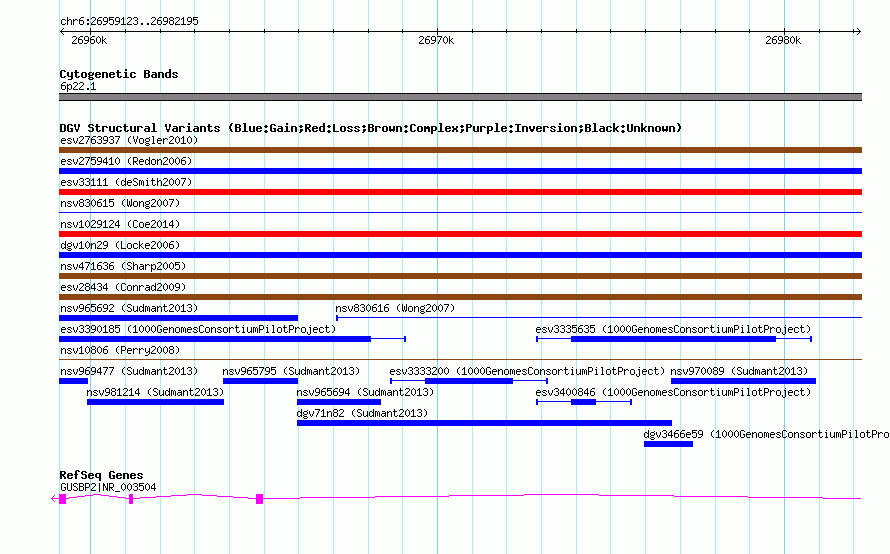Open the dgv3466e59 variant label

click(x=766, y=434)
